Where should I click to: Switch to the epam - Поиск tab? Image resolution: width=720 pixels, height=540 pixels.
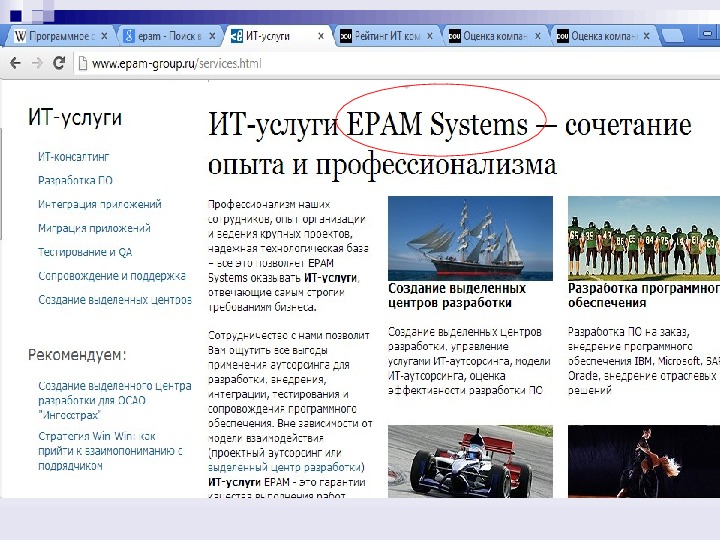[170, 36]
